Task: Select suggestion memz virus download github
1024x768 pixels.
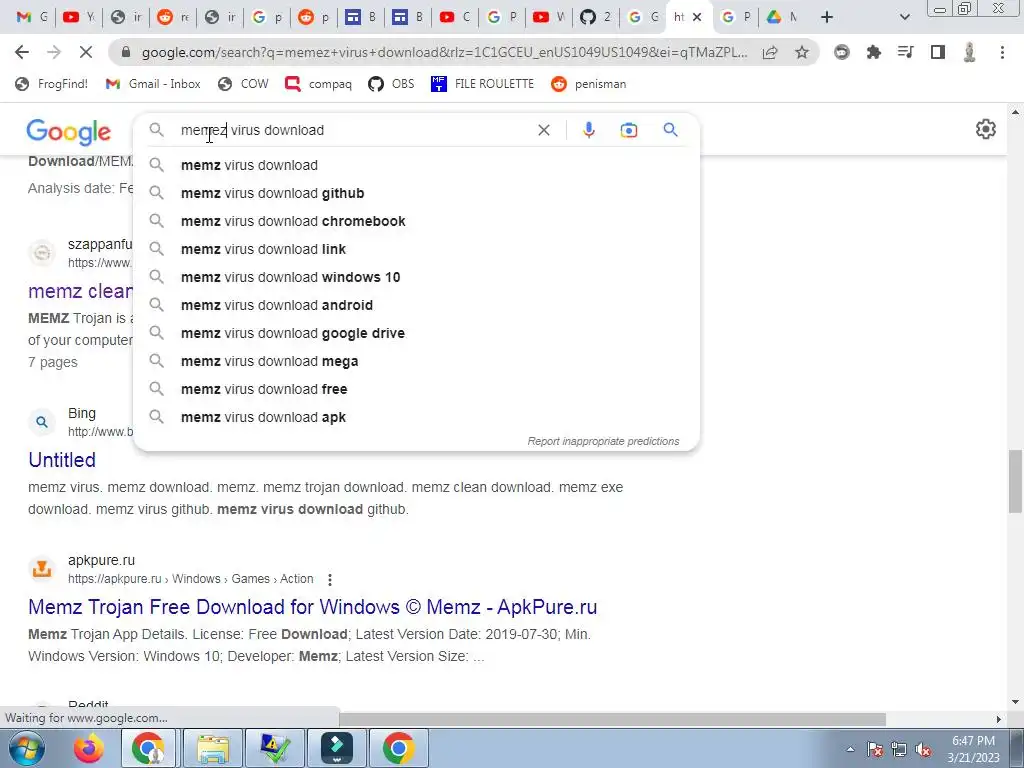Action: [417, 193]
